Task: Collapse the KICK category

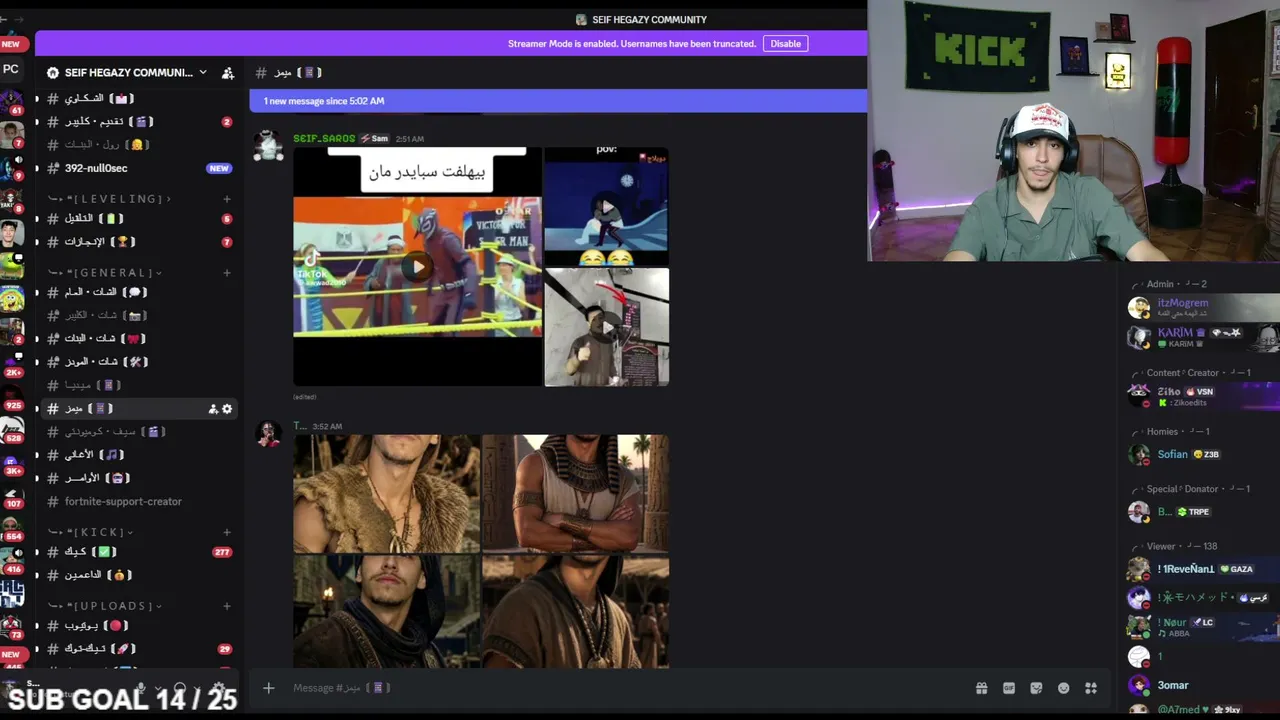Action: [x=90, y=532]
